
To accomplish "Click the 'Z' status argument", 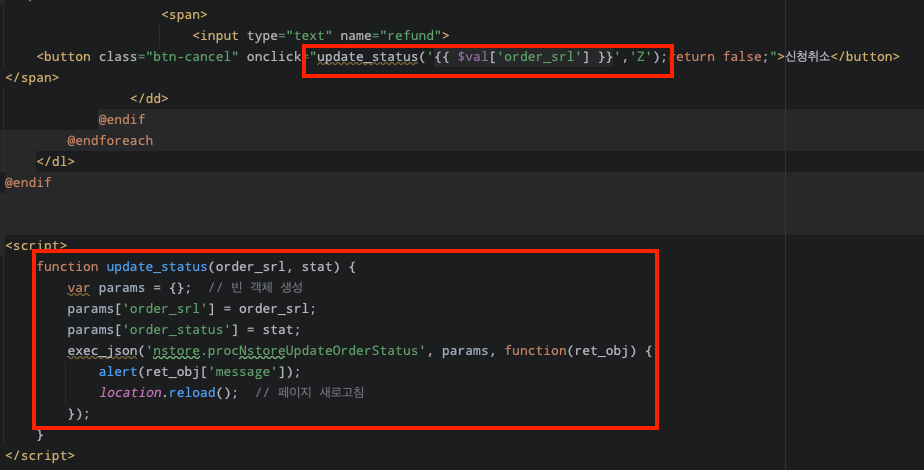I will click(x=641, y=57).
